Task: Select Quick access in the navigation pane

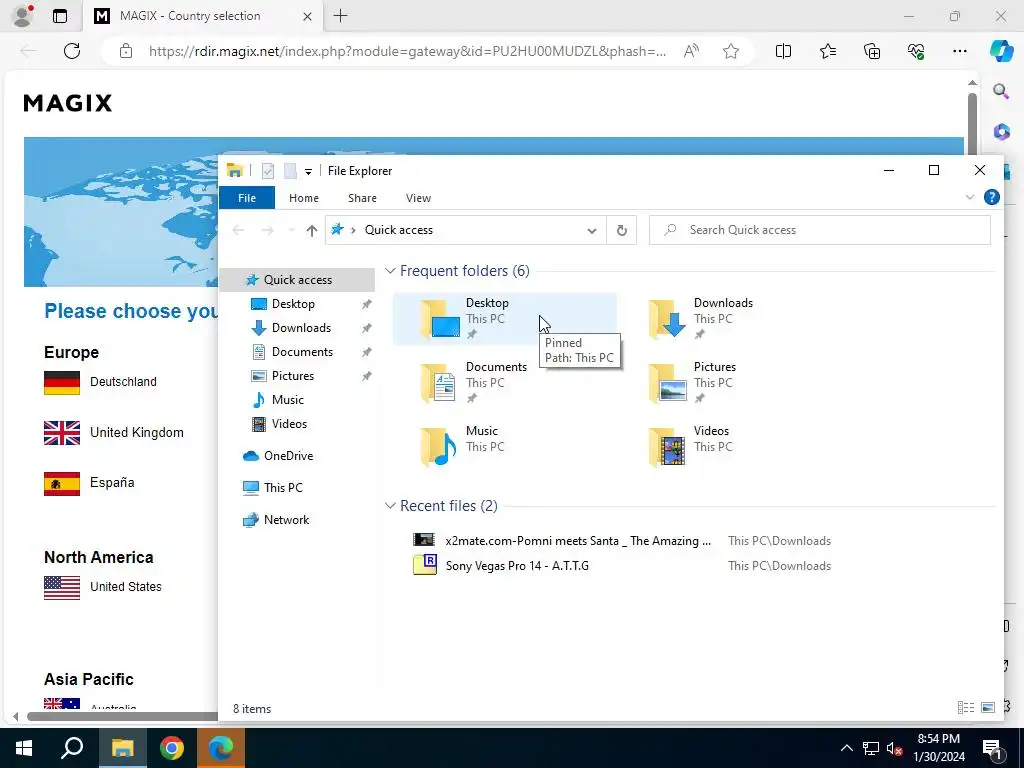Action: click(x=297, y=280)
